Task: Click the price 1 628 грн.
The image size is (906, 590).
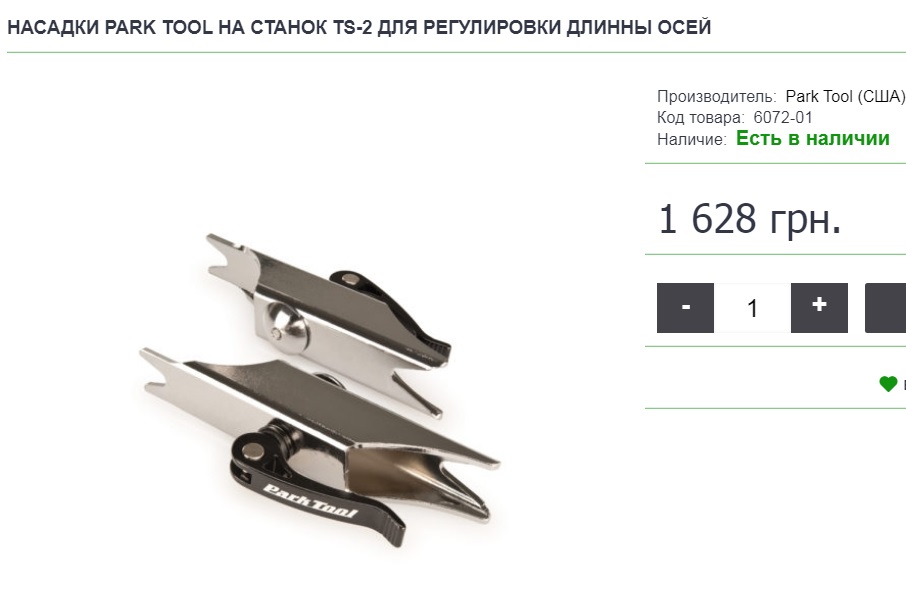Action: tap(749, 218)
